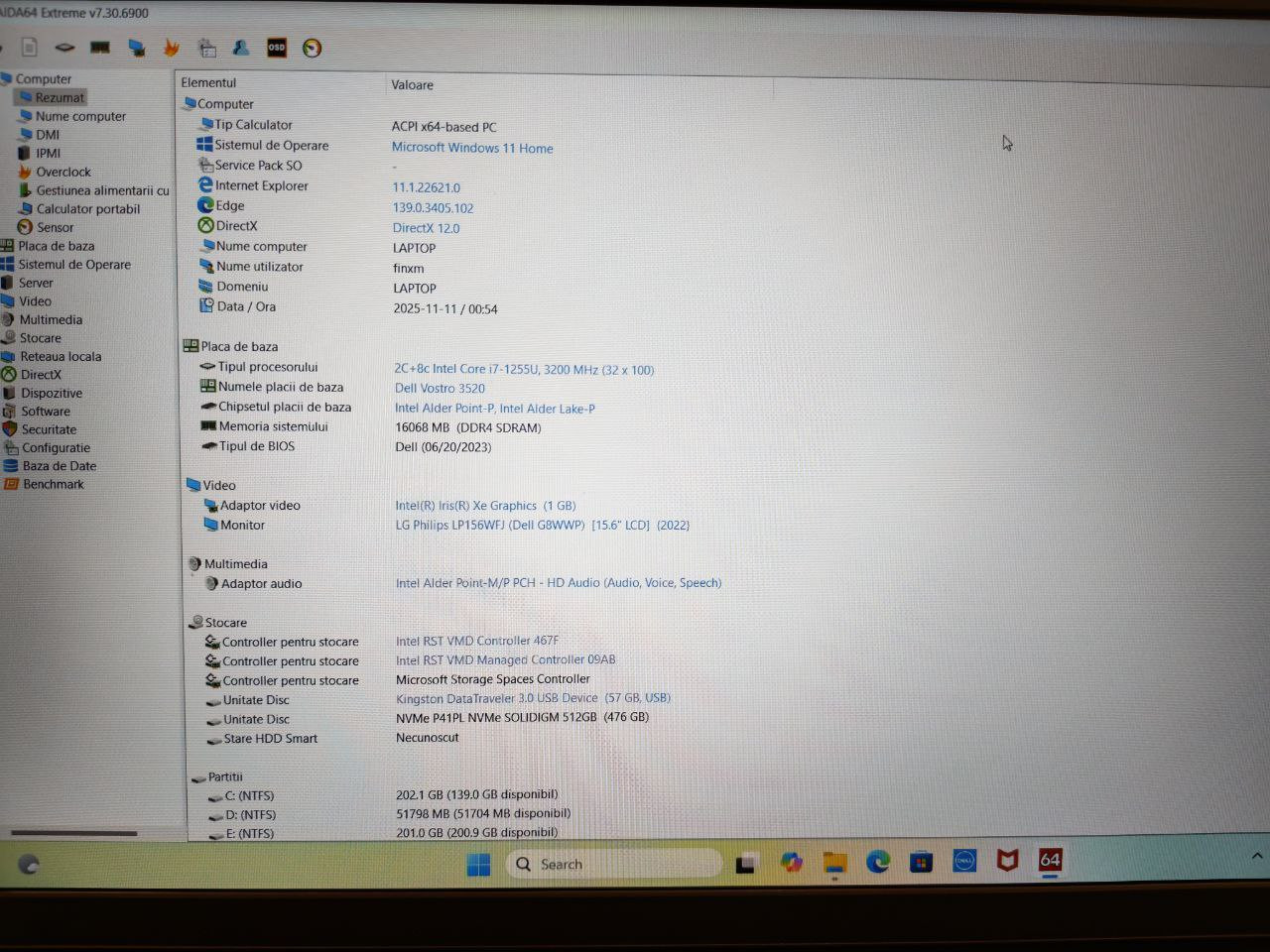Expand the Stocare tree category

tap(40, 338)
